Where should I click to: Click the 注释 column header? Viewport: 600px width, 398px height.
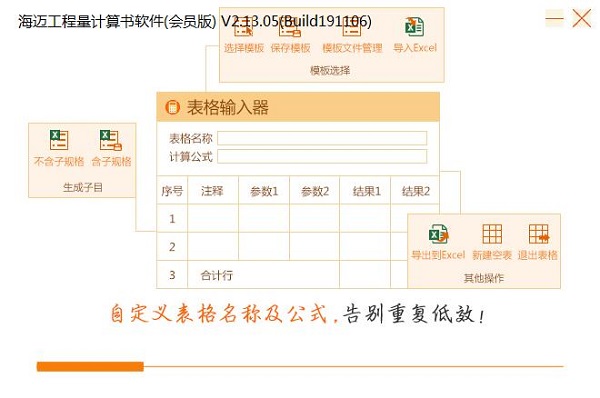coord(213,191)
